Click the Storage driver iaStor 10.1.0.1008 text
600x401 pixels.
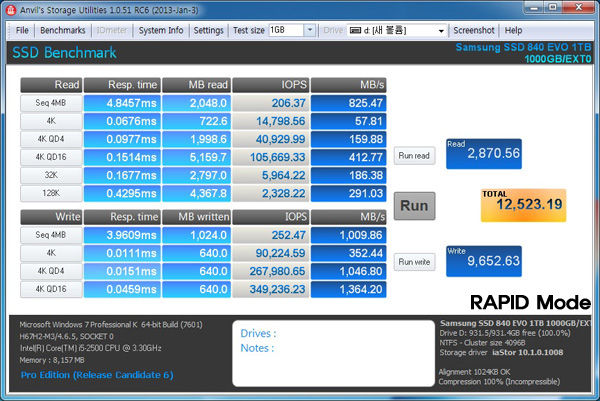click(501, 352)
